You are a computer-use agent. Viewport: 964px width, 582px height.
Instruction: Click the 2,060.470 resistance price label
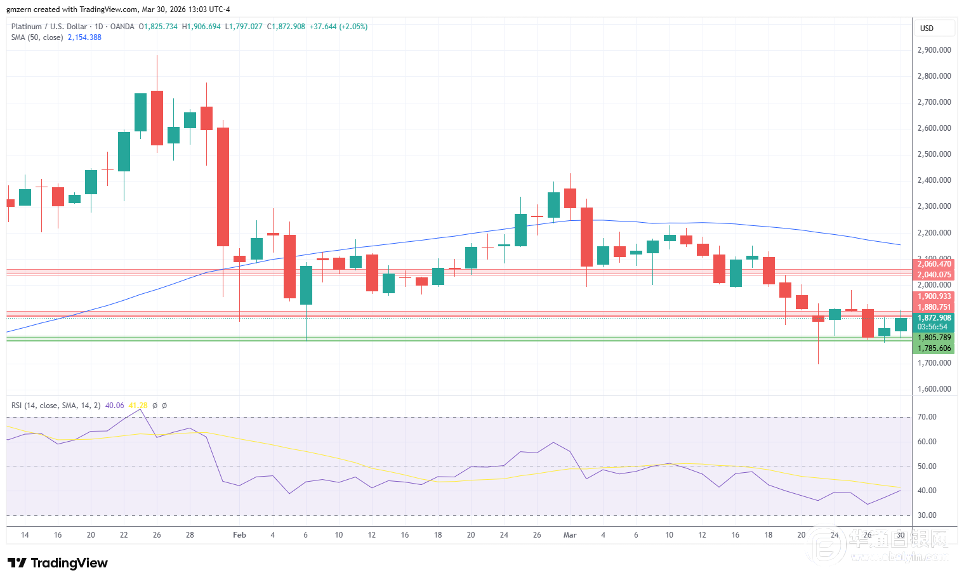tap(934, 263)
